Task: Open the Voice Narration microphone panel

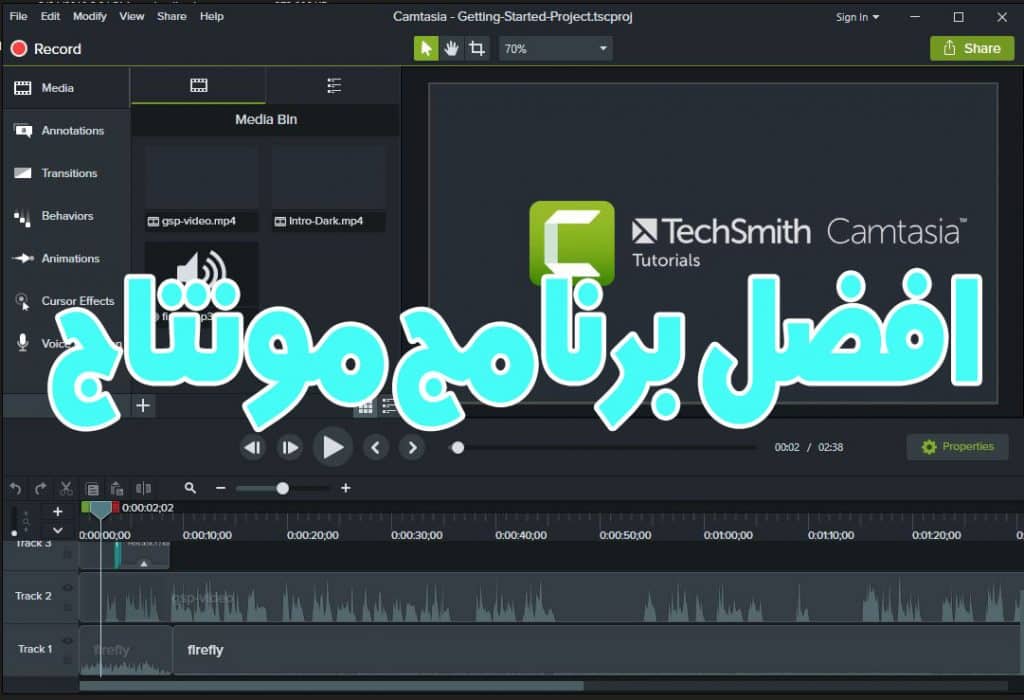Action: point(23,342)
